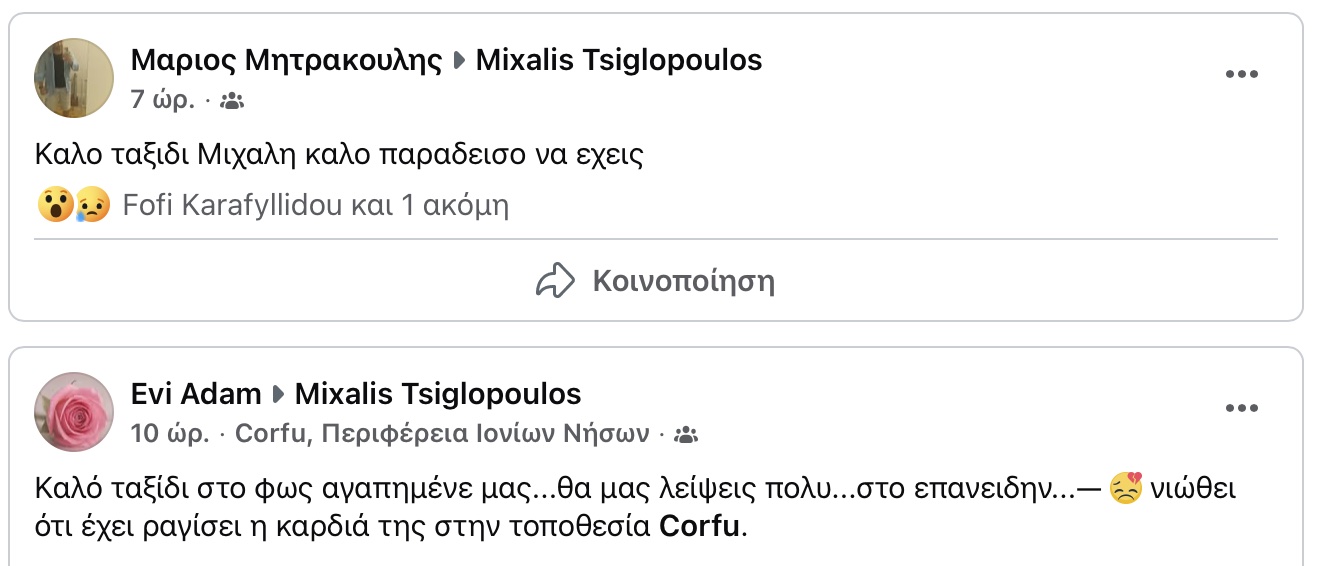Click the sad crying reaction emoji

tap(92, 206)
